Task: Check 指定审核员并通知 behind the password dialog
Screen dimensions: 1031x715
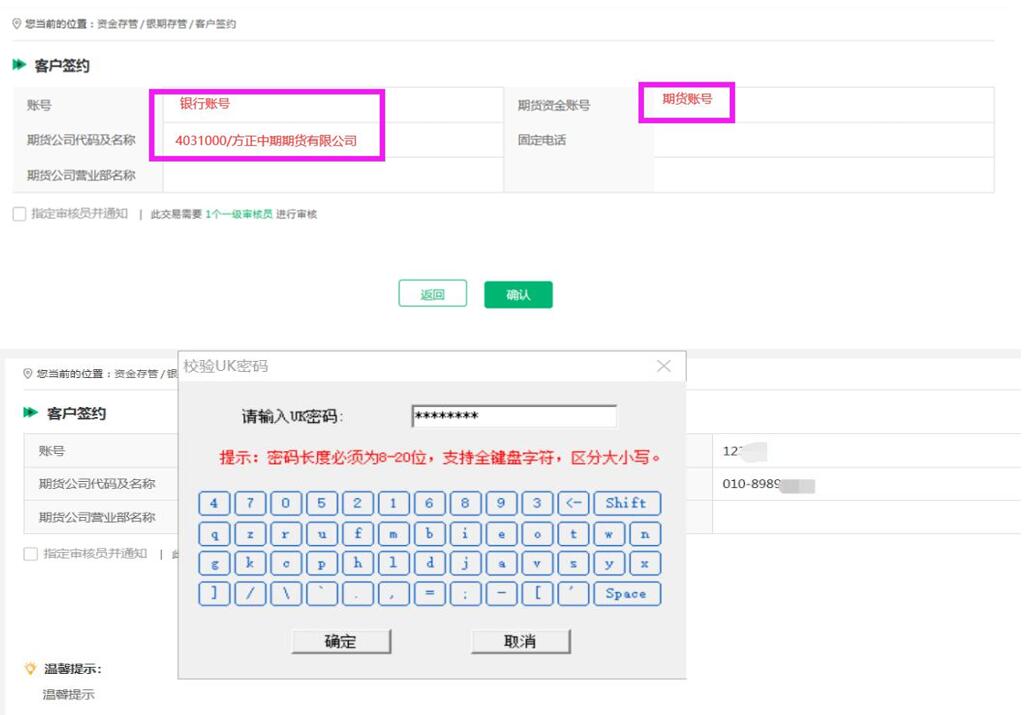Action: click(x=31, y=554)
